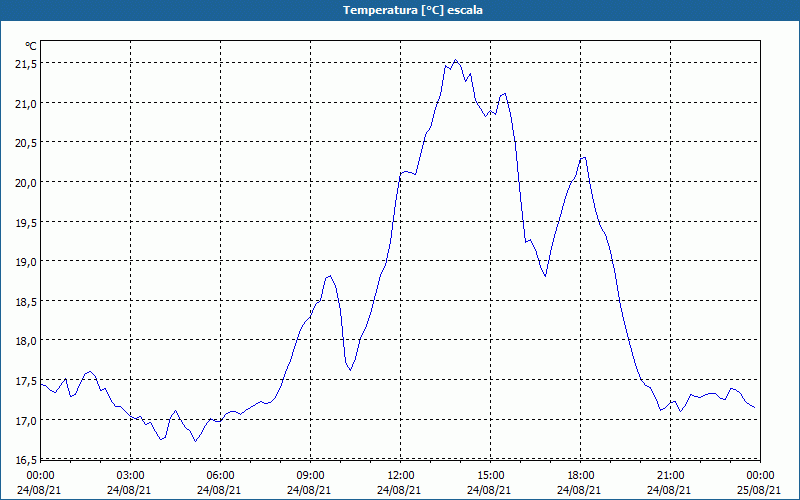Screen dimensions: 800x500
Task: Click the curve's secondary peak just after 18:00
Action: click(584, 157)
